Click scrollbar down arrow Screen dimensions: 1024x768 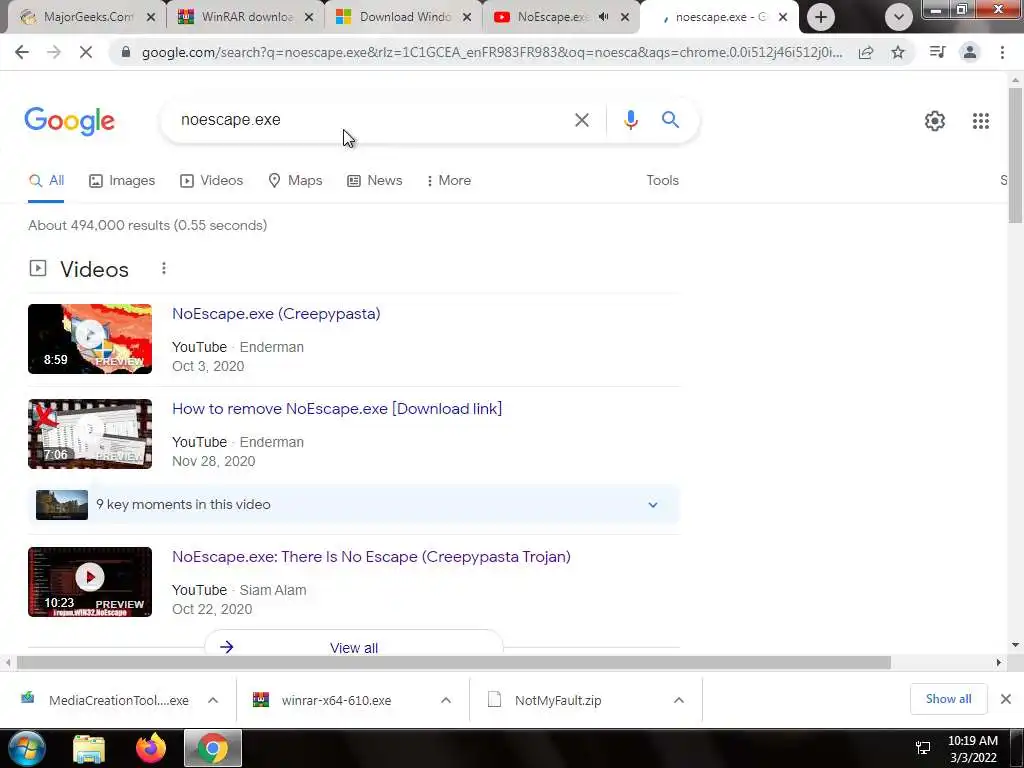click(x=1015, y=645)
